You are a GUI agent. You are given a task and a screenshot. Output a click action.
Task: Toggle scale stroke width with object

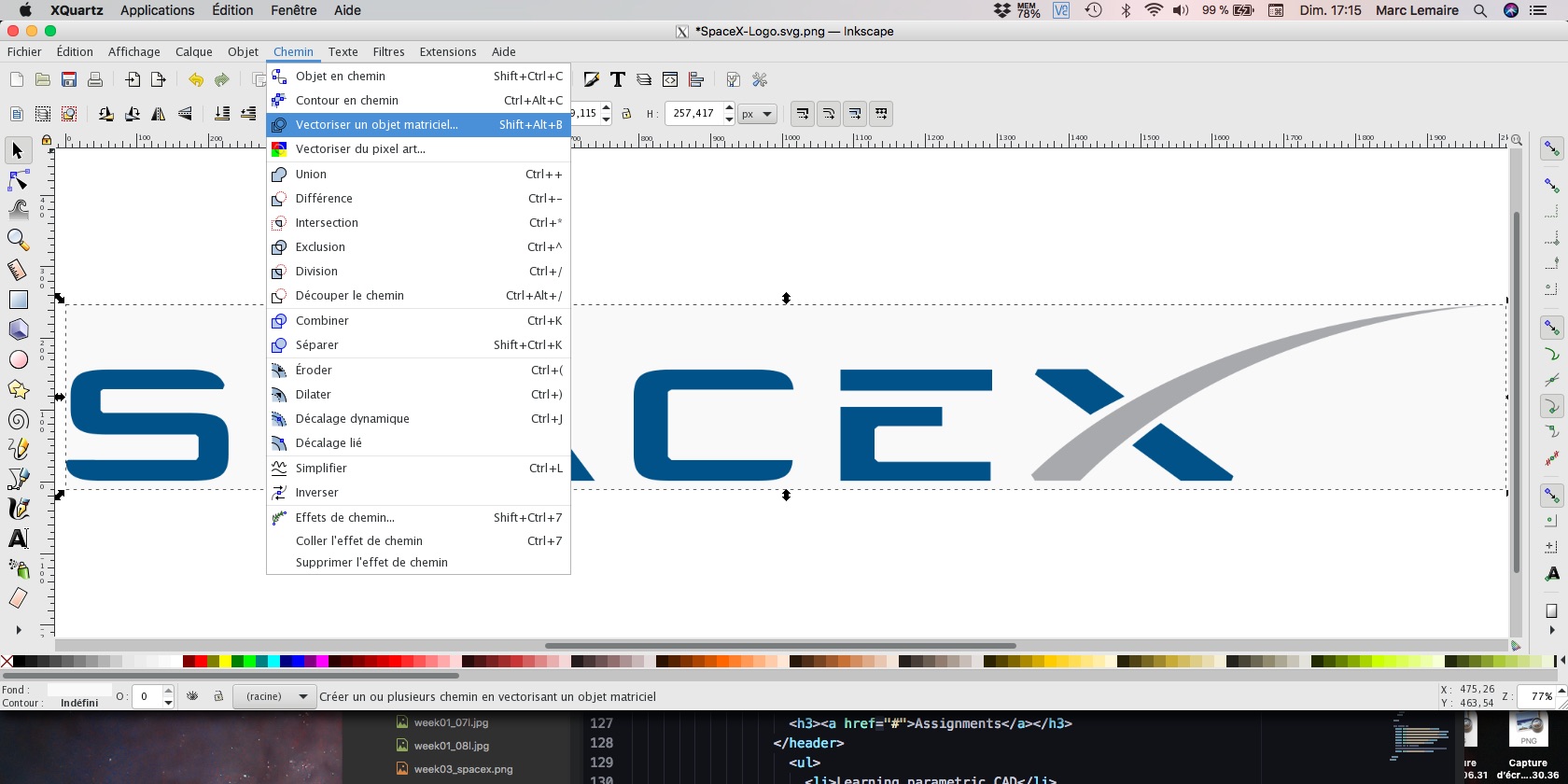point(802,114)
